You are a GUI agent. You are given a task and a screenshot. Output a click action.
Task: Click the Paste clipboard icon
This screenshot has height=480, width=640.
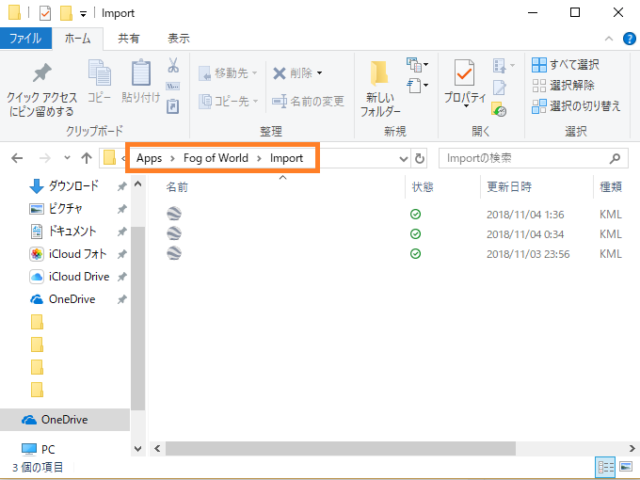pyautogui.click(x=140, y=75)
